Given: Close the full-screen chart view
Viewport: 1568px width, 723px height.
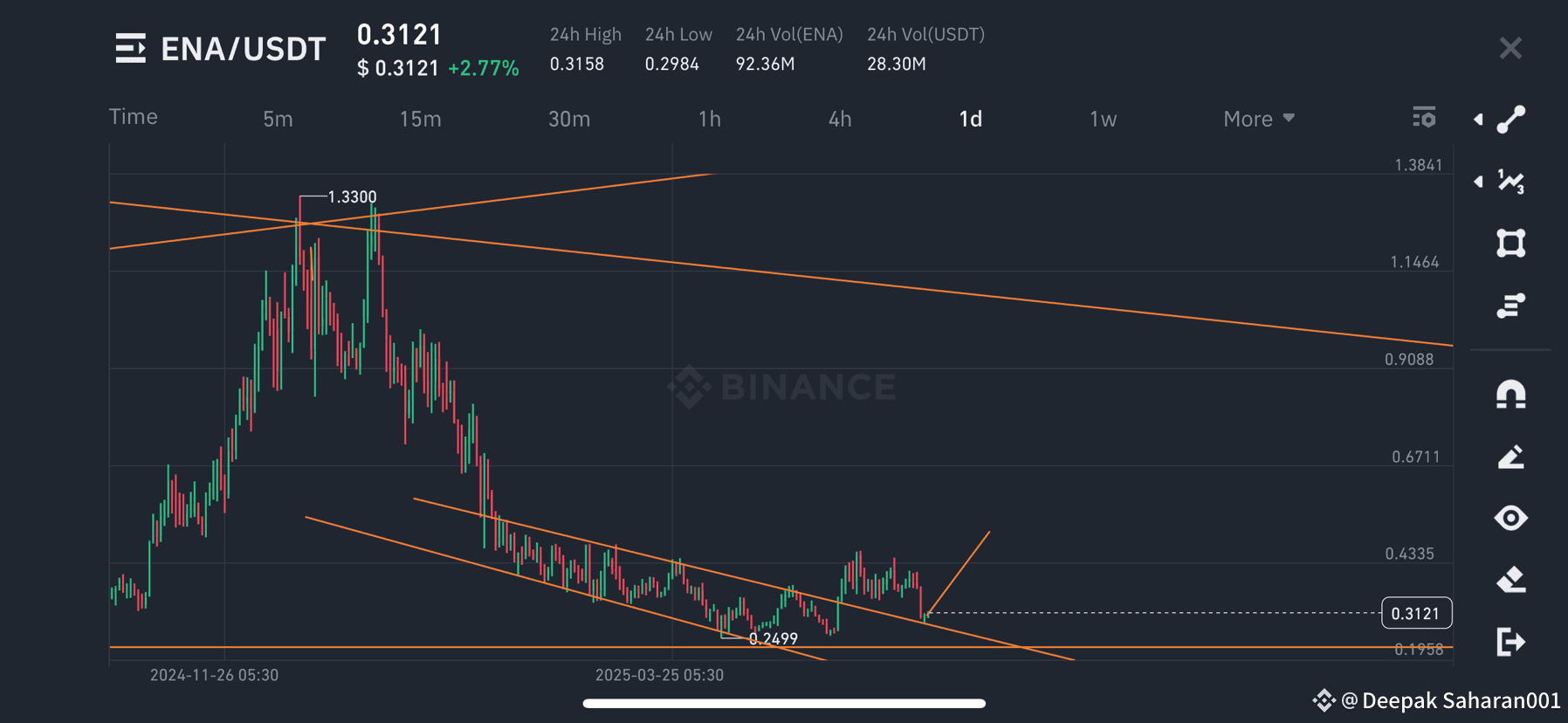Looking at the screenshot, I should click(1510, 47).
